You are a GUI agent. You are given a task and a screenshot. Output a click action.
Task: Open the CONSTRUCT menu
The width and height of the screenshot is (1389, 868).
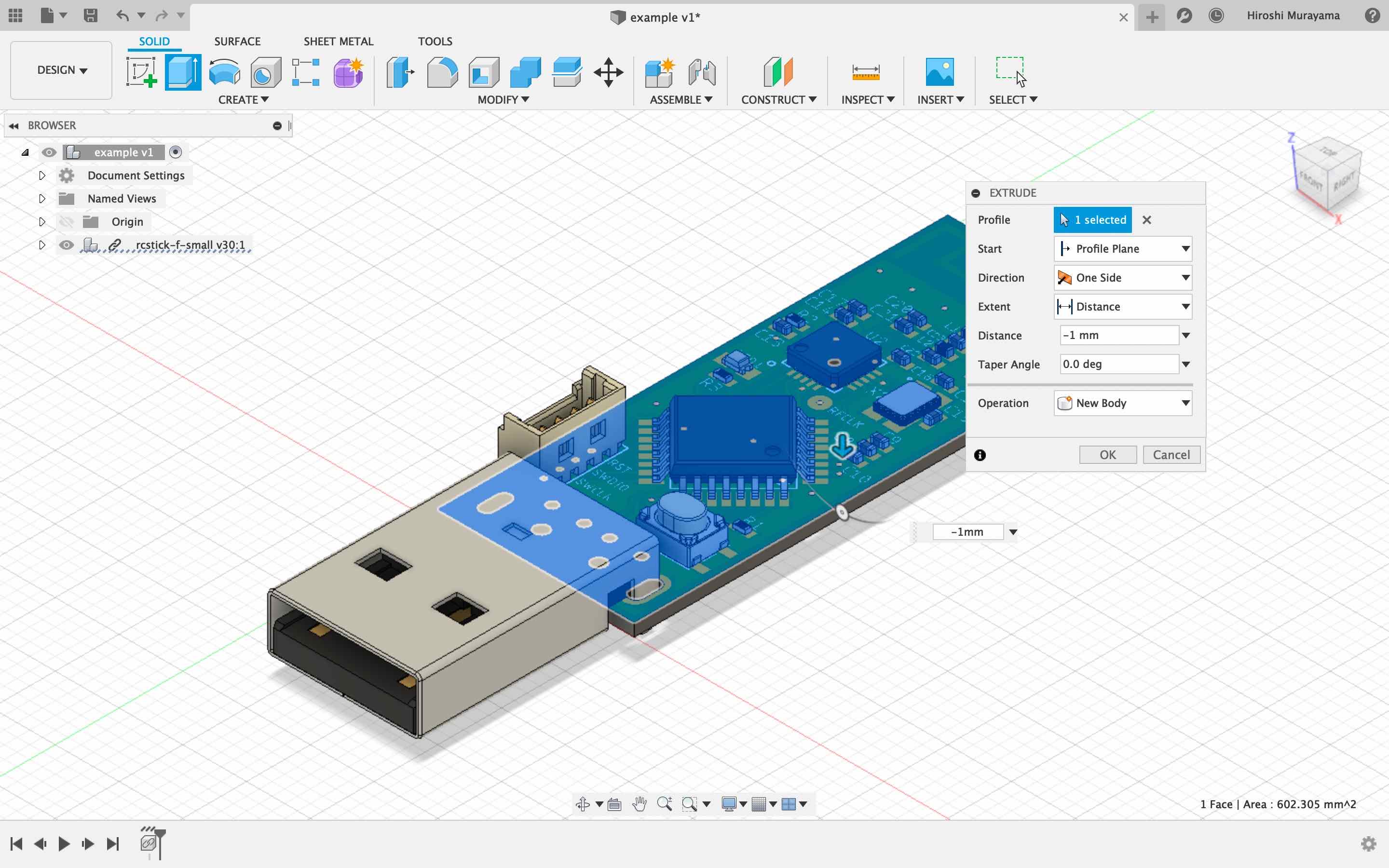click(778, 100)
